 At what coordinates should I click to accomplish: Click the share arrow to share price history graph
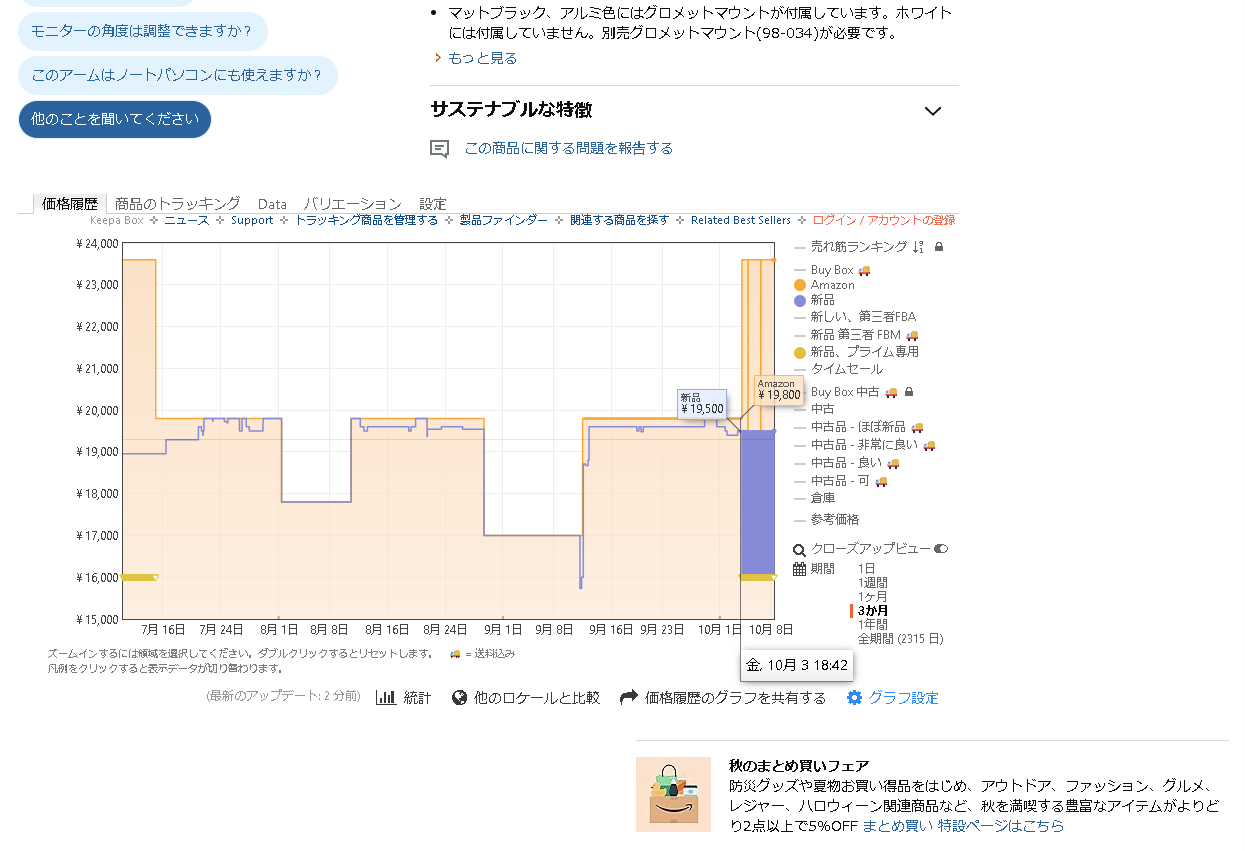(x=628, y=697)
